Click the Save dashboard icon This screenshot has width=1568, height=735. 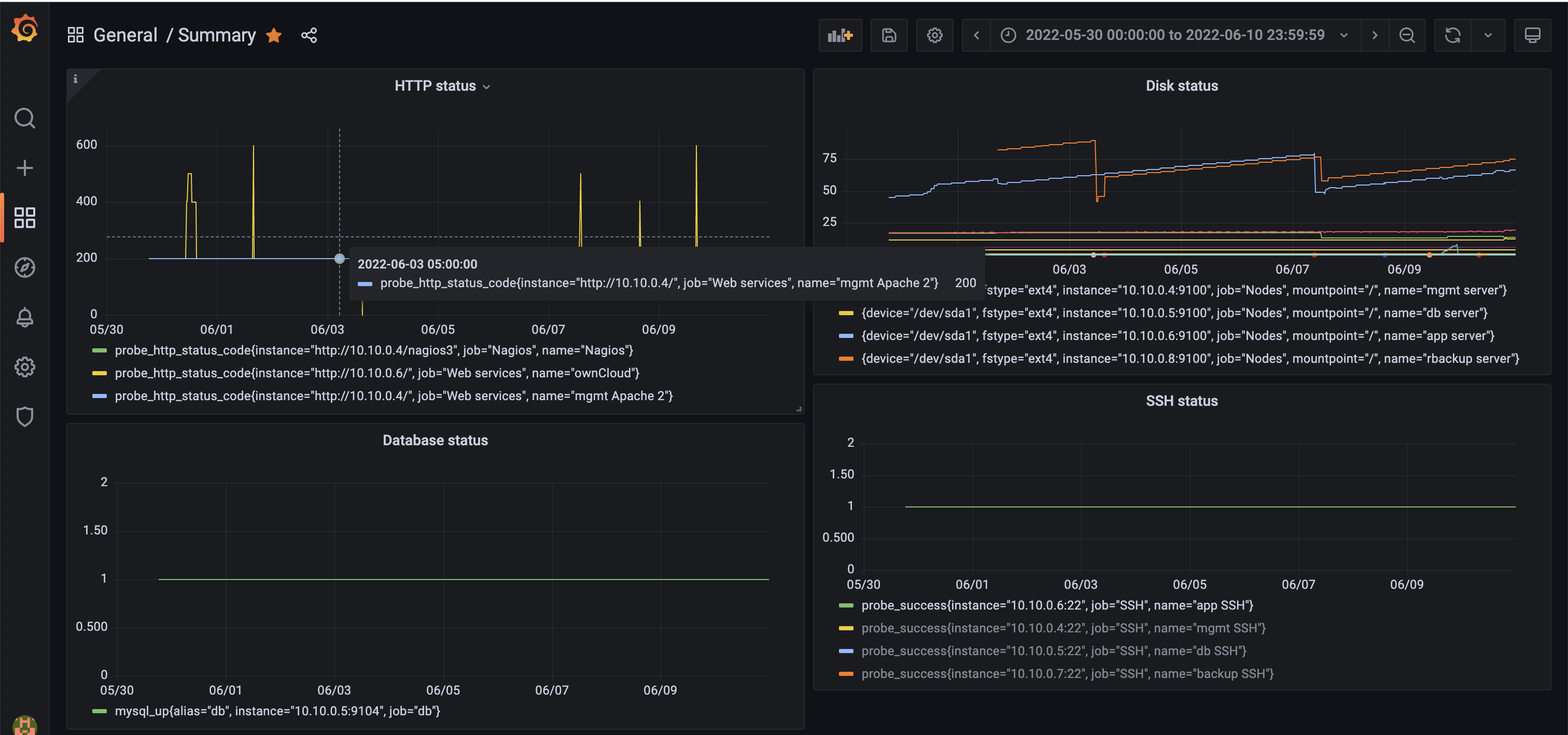click(889, 35)
